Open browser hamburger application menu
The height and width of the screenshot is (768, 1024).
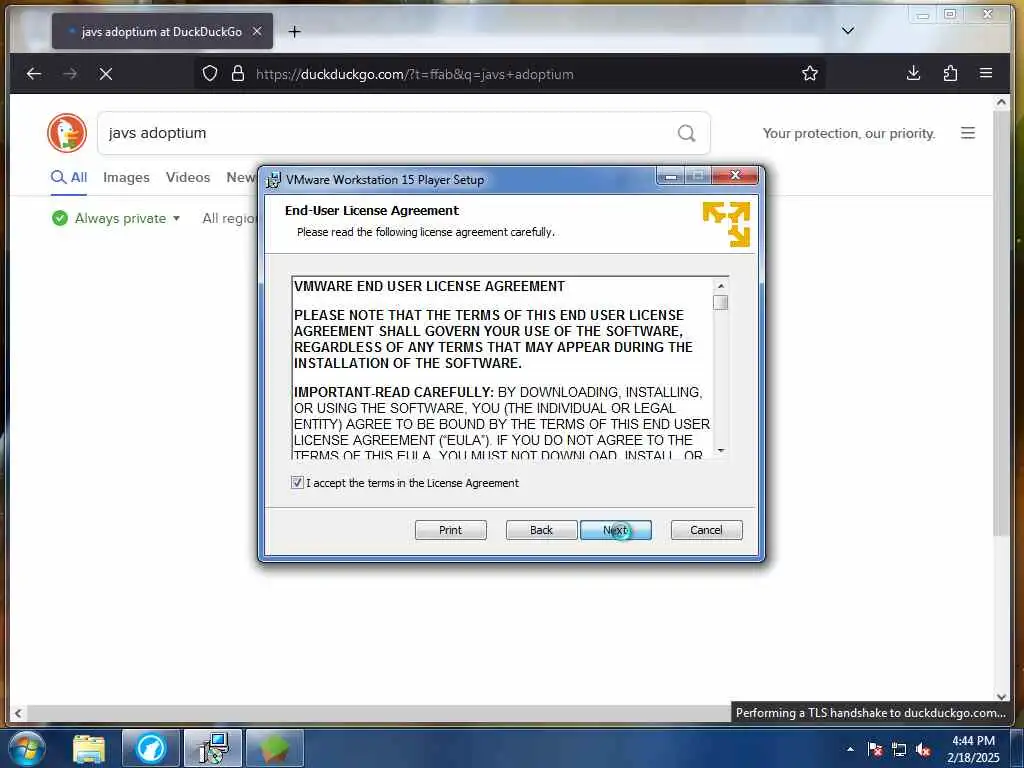pyautogui.click(x=986, y=73)
